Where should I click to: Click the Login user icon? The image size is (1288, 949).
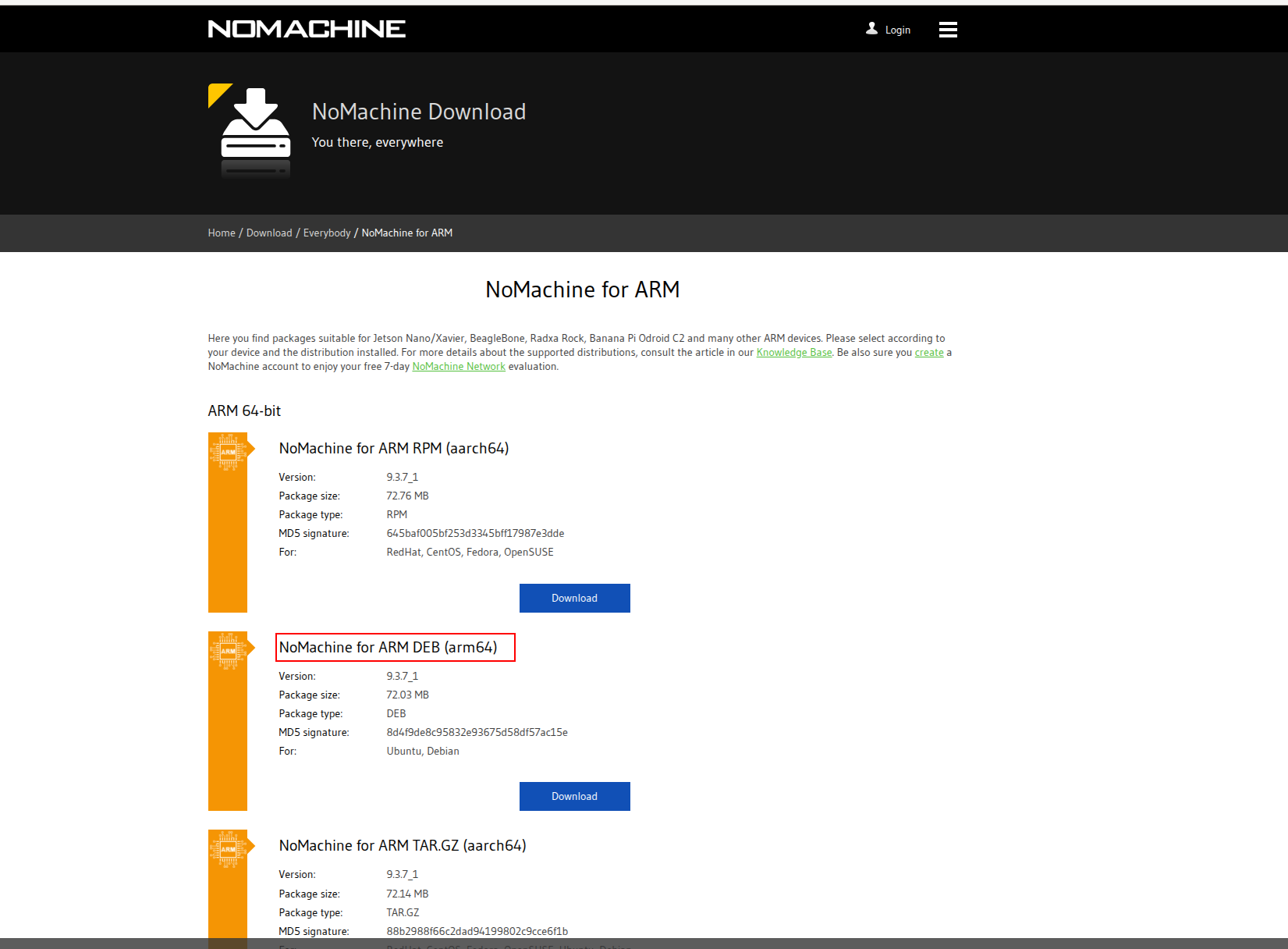pos(871,28)
